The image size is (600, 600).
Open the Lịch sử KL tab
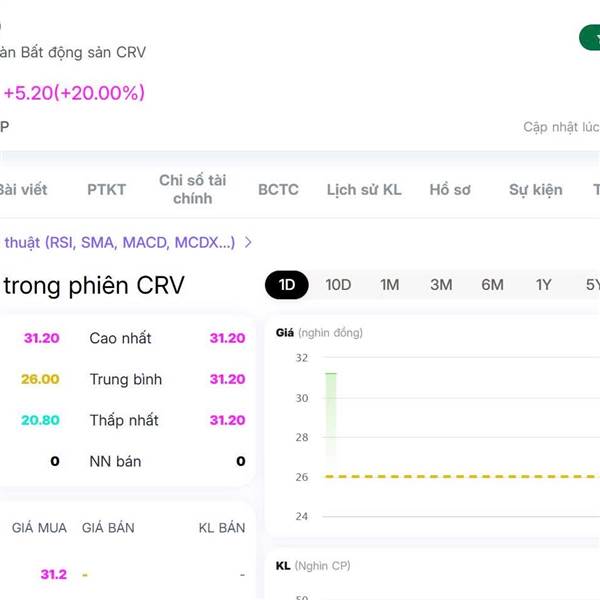pos(364,189)
